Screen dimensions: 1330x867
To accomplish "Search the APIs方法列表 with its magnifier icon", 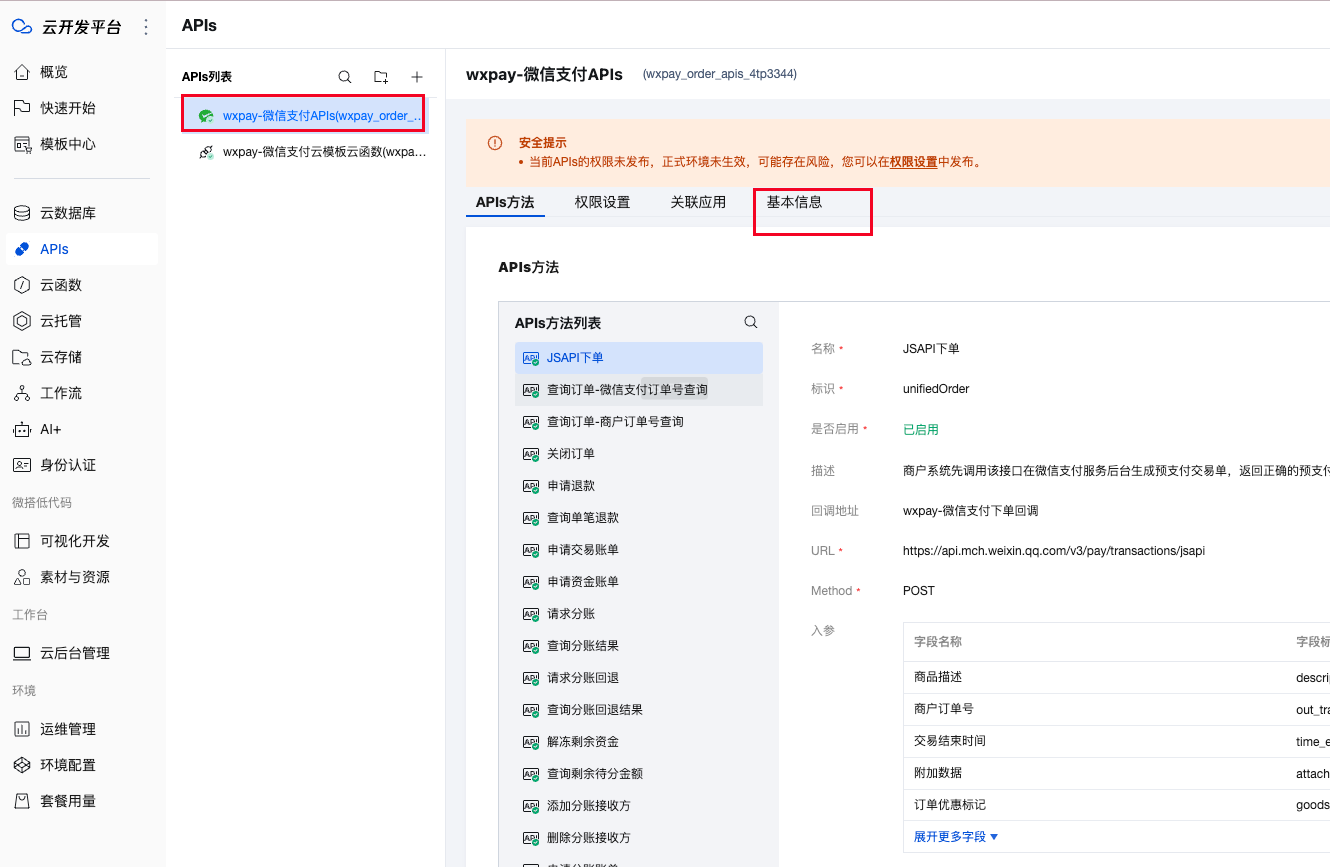I will click(751, 322).
